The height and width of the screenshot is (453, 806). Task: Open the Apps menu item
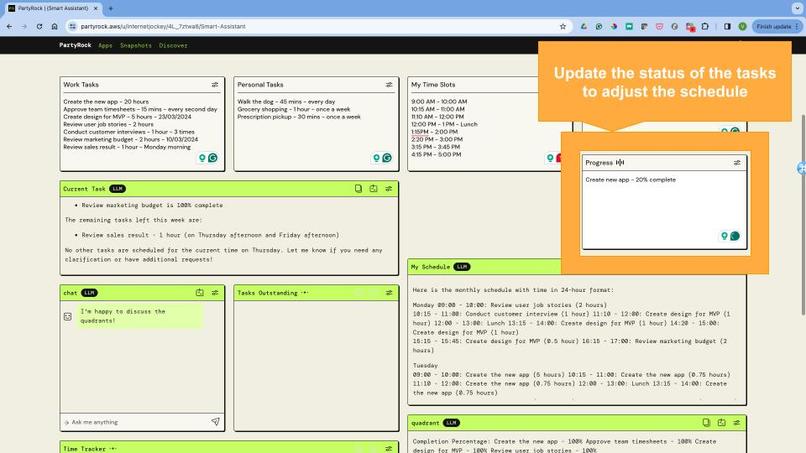pyautogui.click(x=105, y=45)
